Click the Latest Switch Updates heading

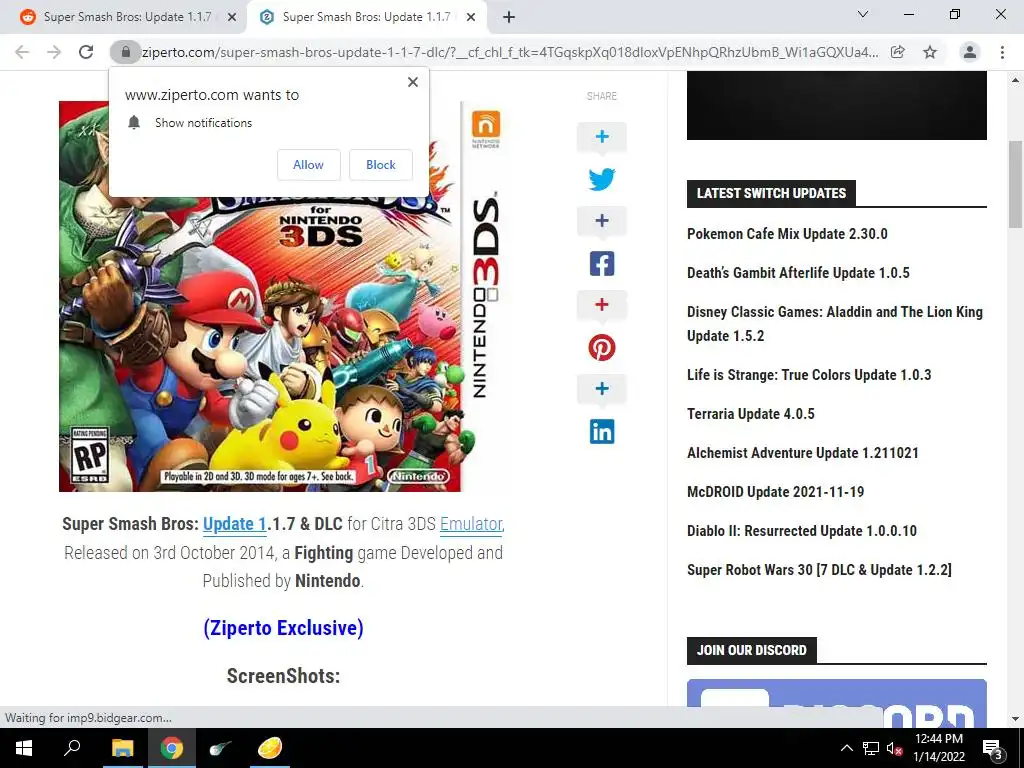[771, 193]
